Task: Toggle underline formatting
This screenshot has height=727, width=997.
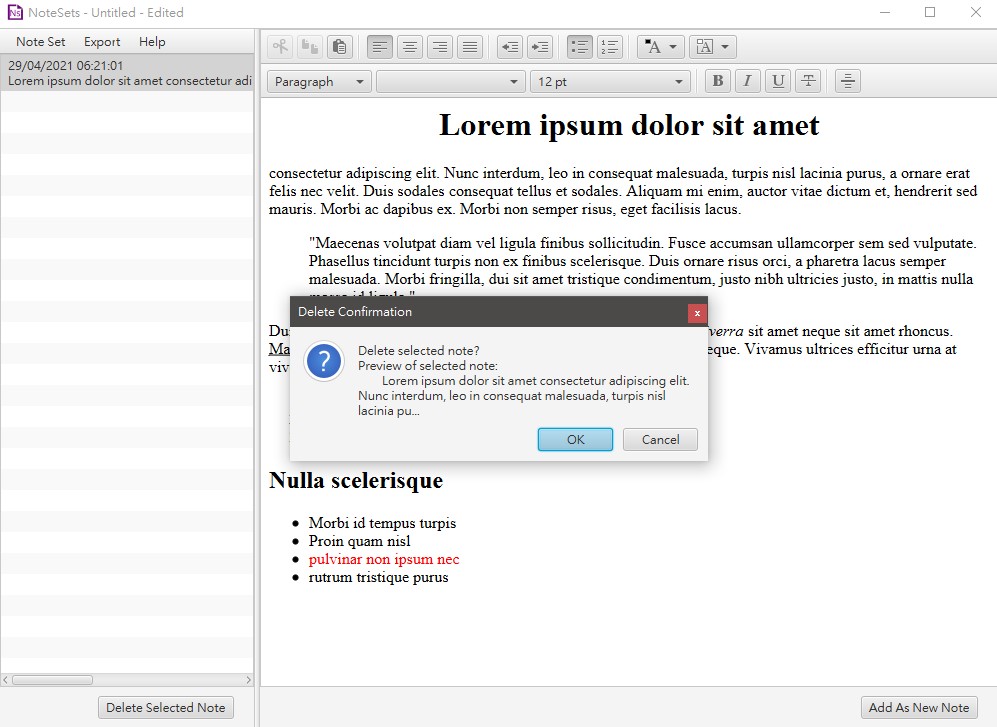Action: 778,82
